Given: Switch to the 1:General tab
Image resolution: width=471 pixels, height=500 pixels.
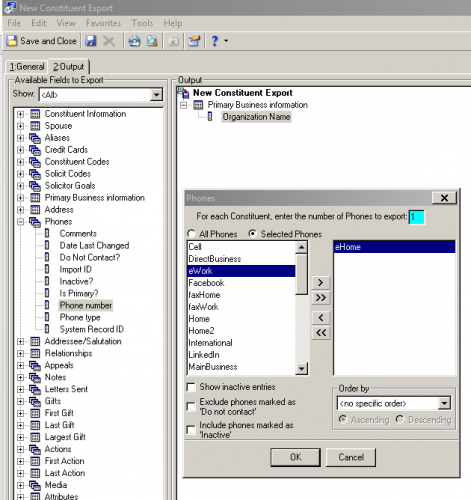Looking at the screenshot, I should pos(27,67).
